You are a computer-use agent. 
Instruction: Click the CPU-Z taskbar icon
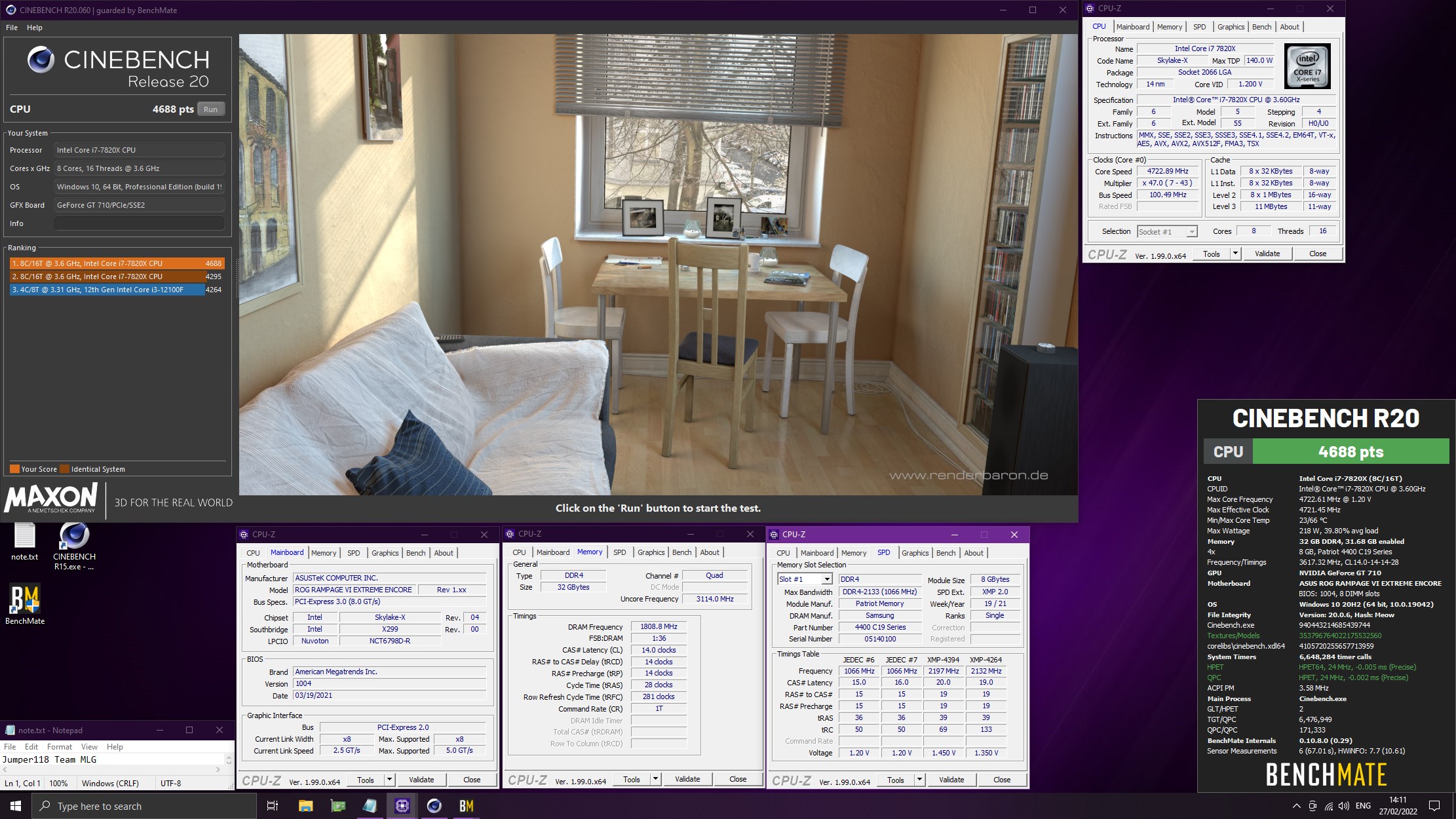[x=402, y=806]
